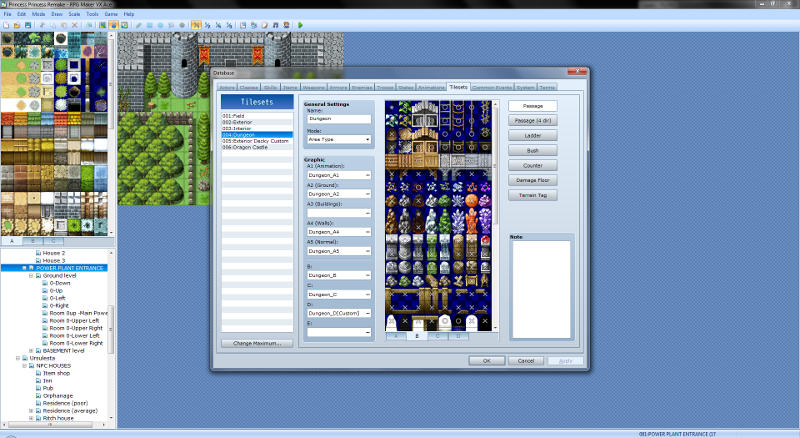Open the A1 Animation graphic dropdown
The height and width of the screenshot is (438, 800).
point(339,175)
